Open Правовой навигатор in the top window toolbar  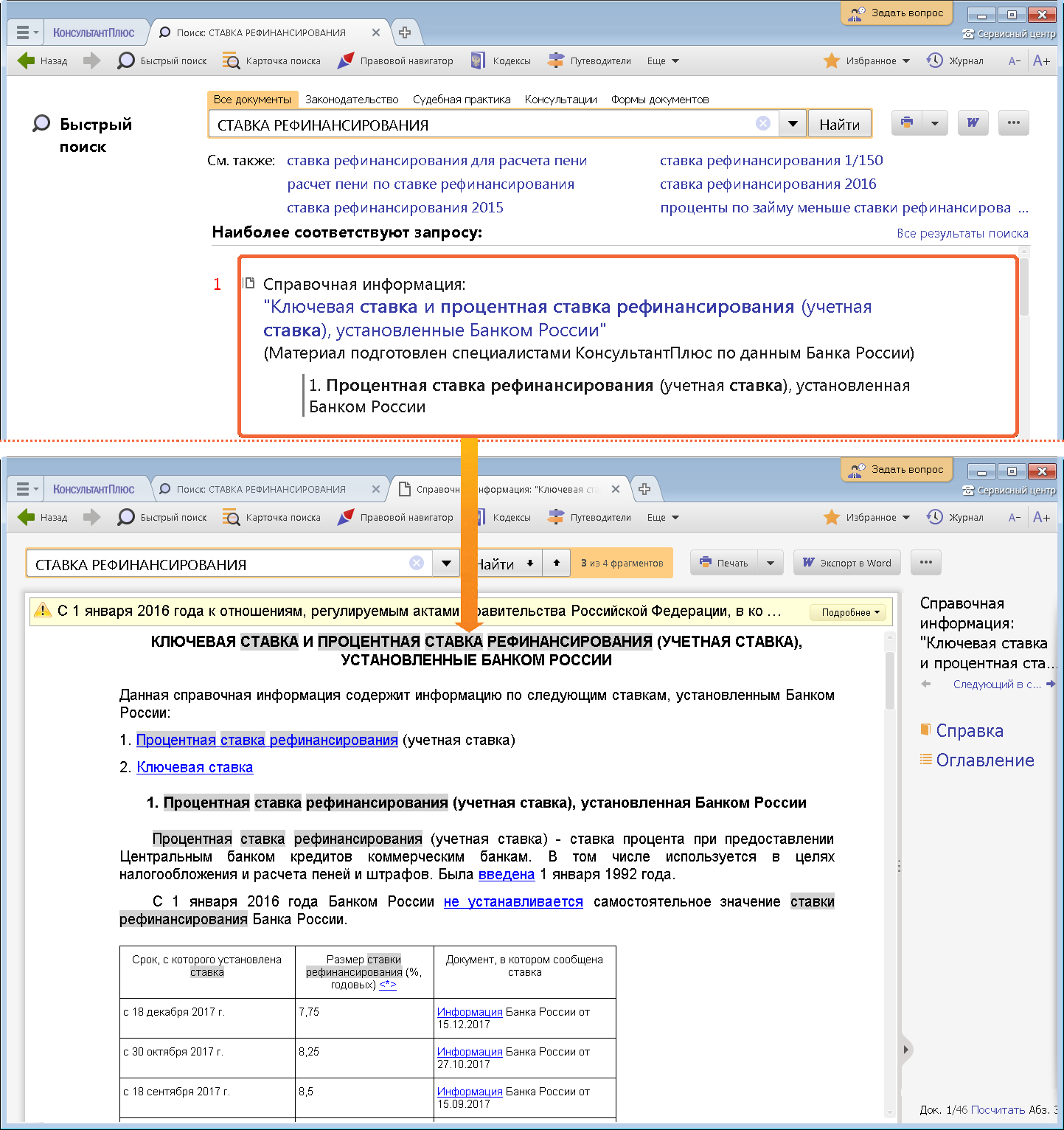[x=395, y=60]
